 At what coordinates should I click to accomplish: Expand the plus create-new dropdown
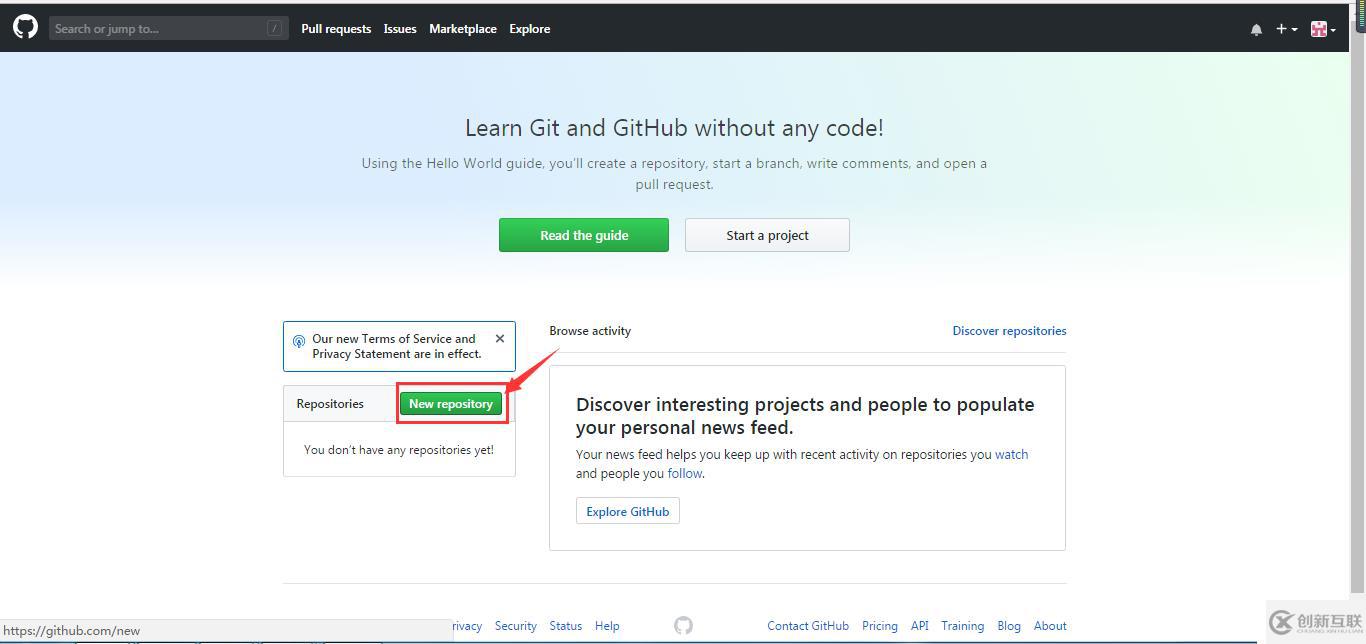click(1286, 29)
